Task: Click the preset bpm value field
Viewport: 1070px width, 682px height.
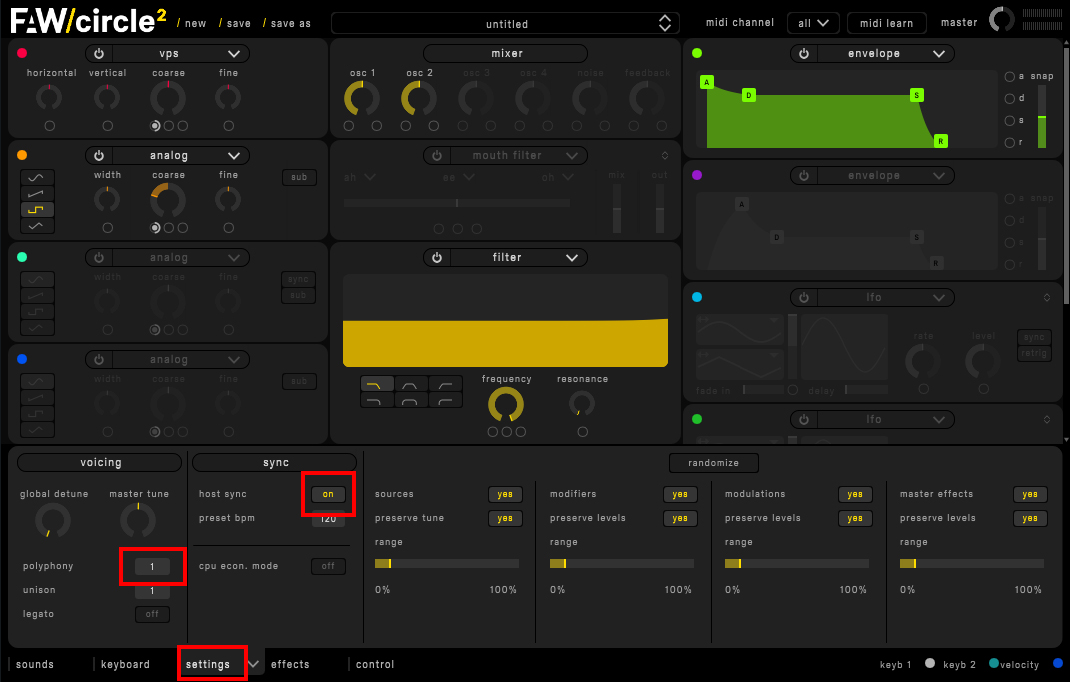Action: tap(328, 519)
